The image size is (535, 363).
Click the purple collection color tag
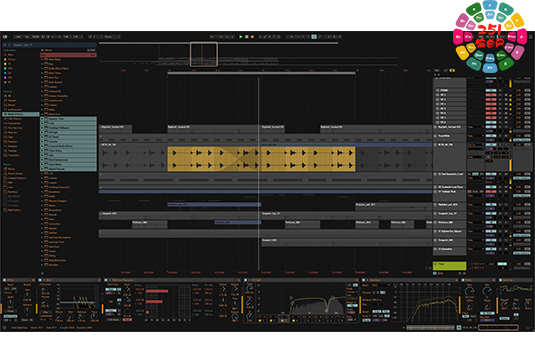5,77
